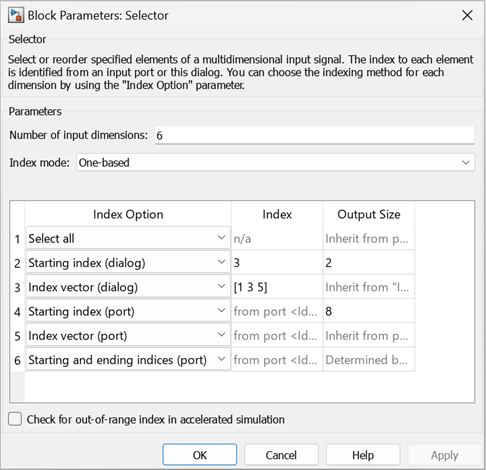Screen dimensions: 486x470
Task: Click the OK button
Action: (200, 455)
